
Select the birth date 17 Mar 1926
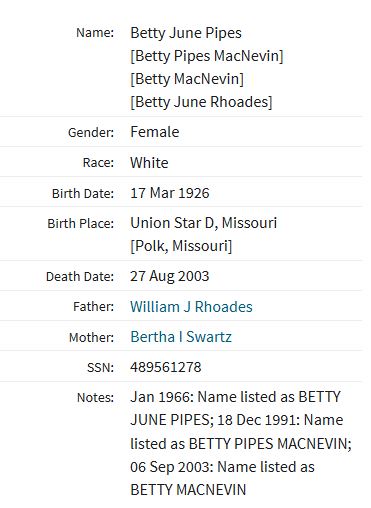click(x=170, y=193)
